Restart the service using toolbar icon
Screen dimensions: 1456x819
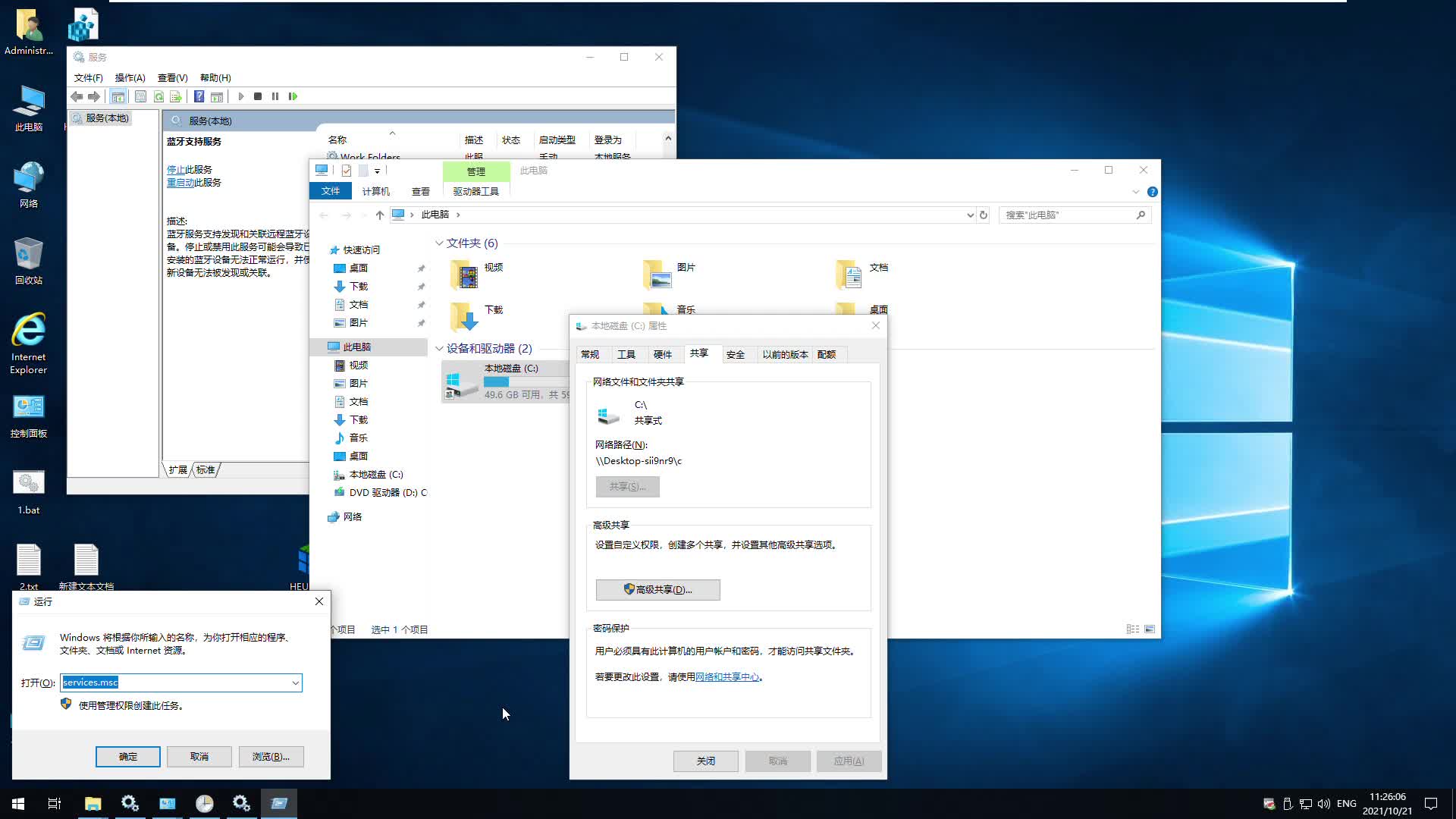click(293, 96)
